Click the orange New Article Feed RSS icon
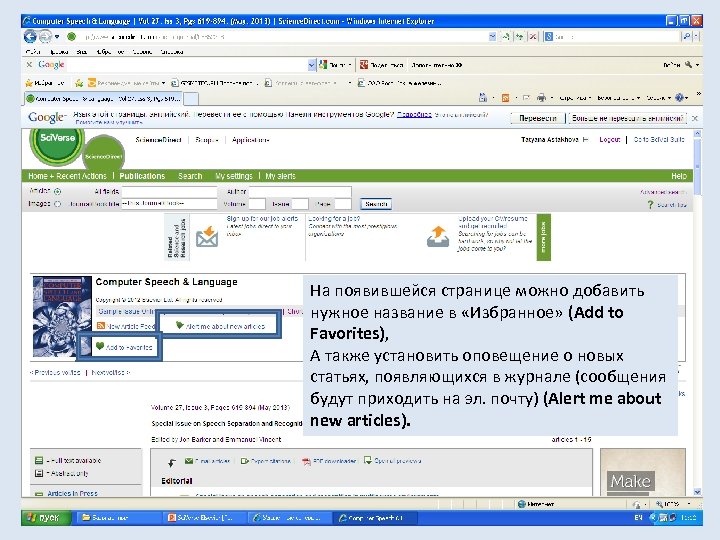The image size is (720, 540). coord(101,326)
